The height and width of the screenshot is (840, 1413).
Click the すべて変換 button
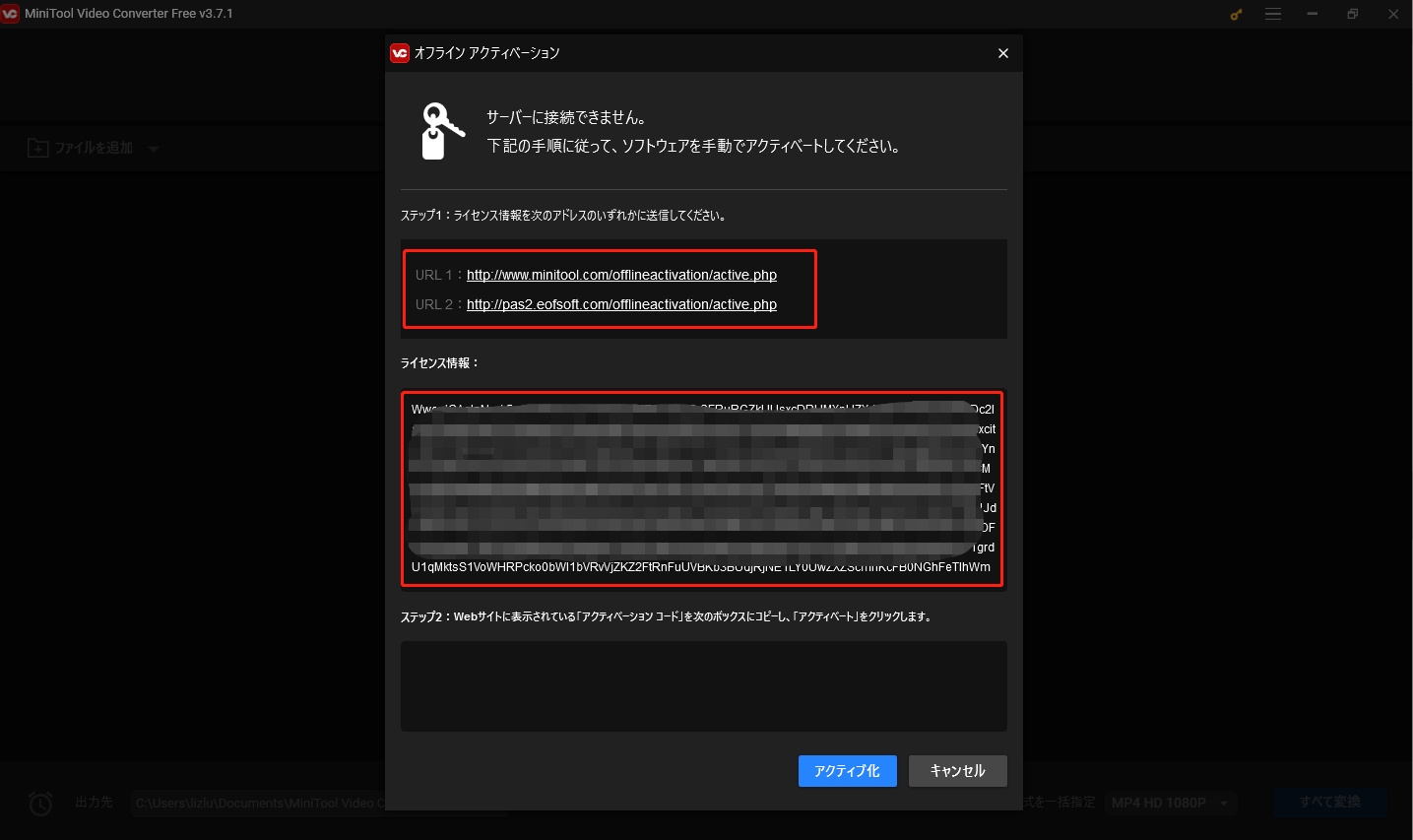(x=1330, y=802)
